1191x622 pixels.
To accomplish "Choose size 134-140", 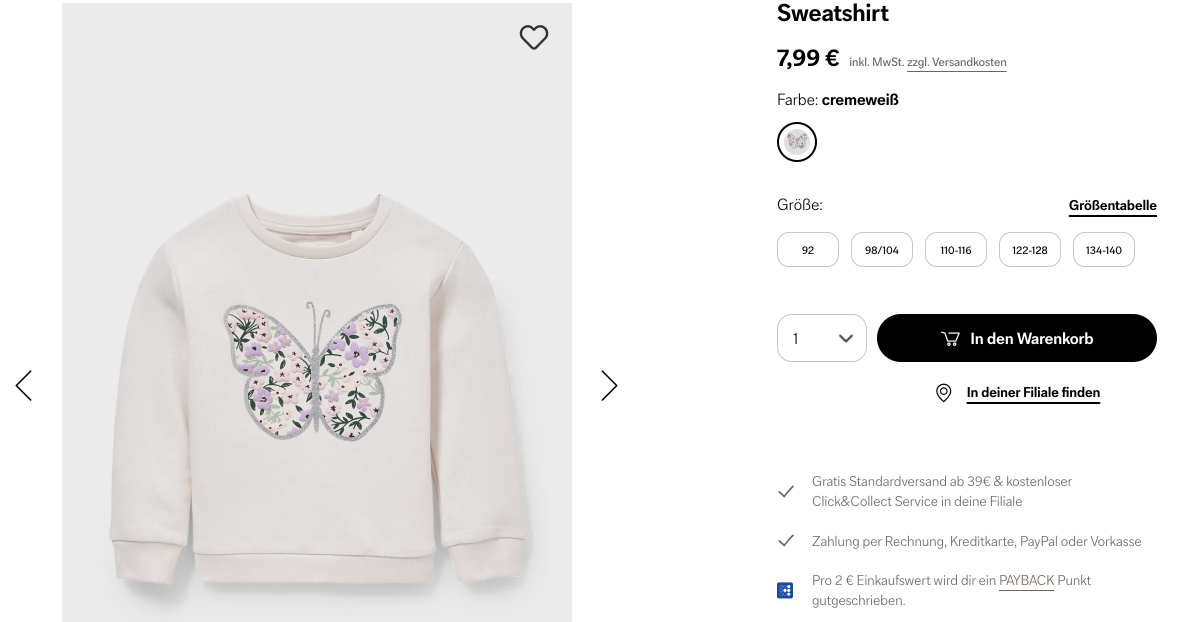I will tap(1104, 250).
